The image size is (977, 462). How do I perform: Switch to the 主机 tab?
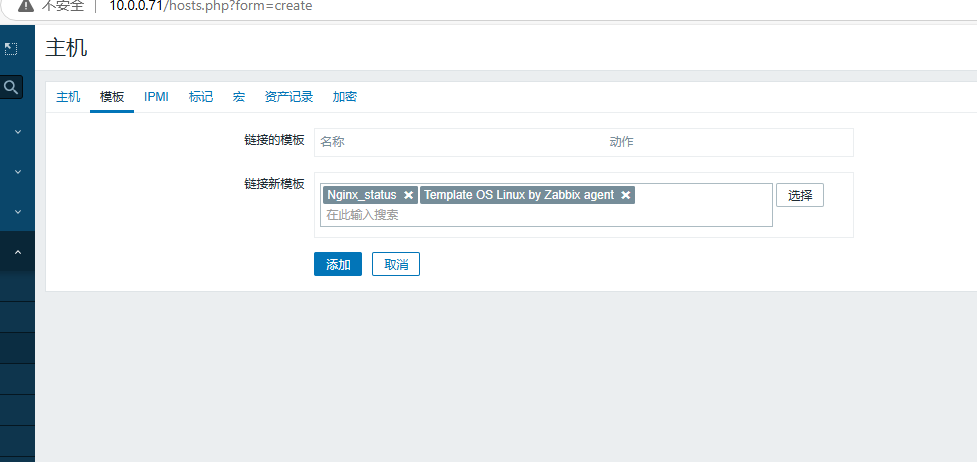click(68, 97)
